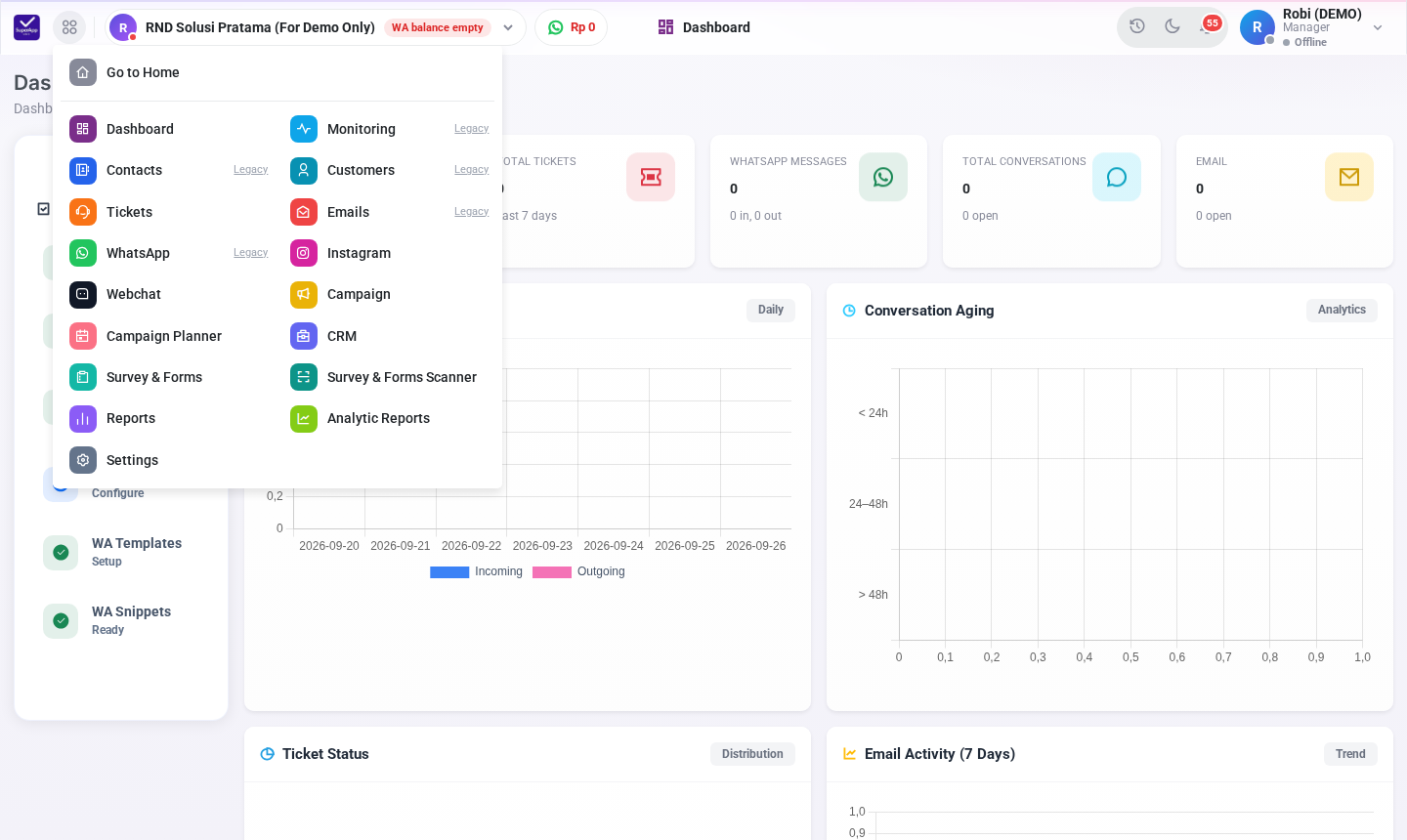Click the Trend badge on Email Activity

pos(1350,754)
